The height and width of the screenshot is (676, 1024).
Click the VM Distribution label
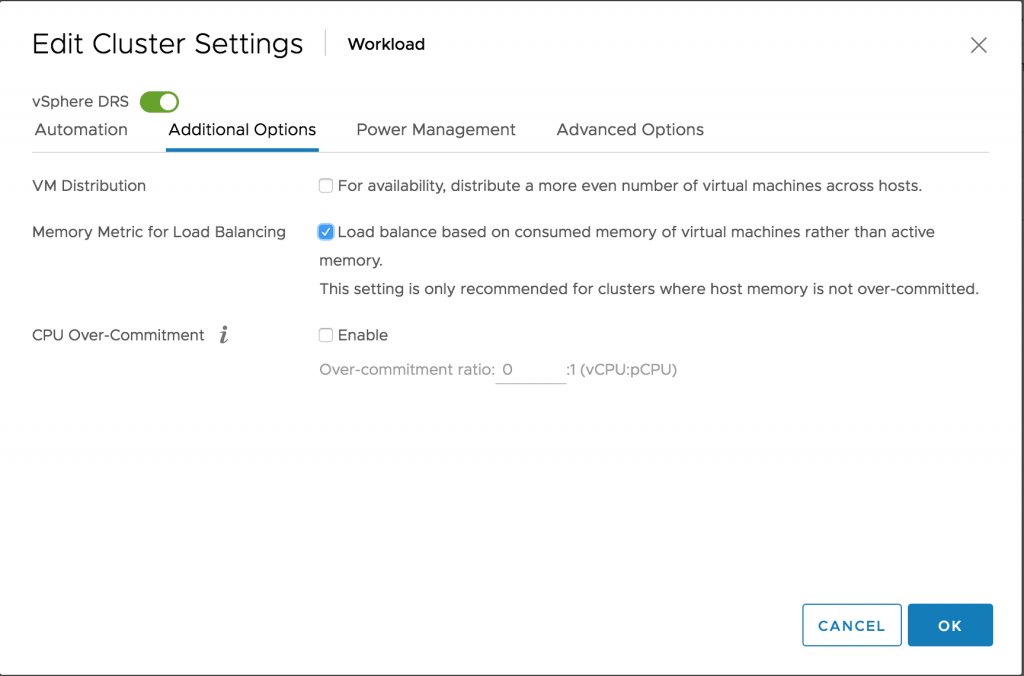[x=89, y=186]
